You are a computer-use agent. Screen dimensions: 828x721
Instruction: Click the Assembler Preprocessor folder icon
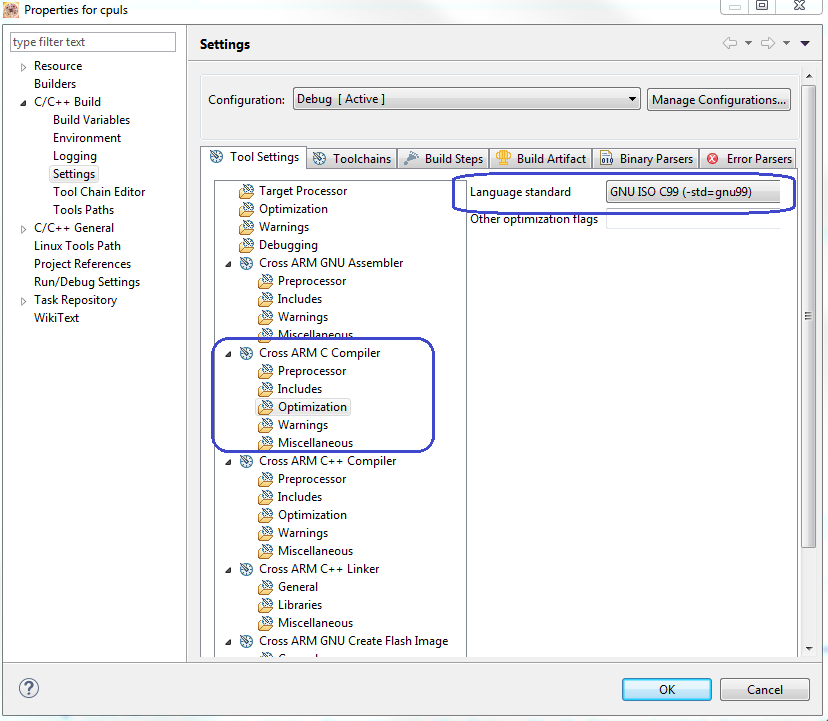pos(266,281)
